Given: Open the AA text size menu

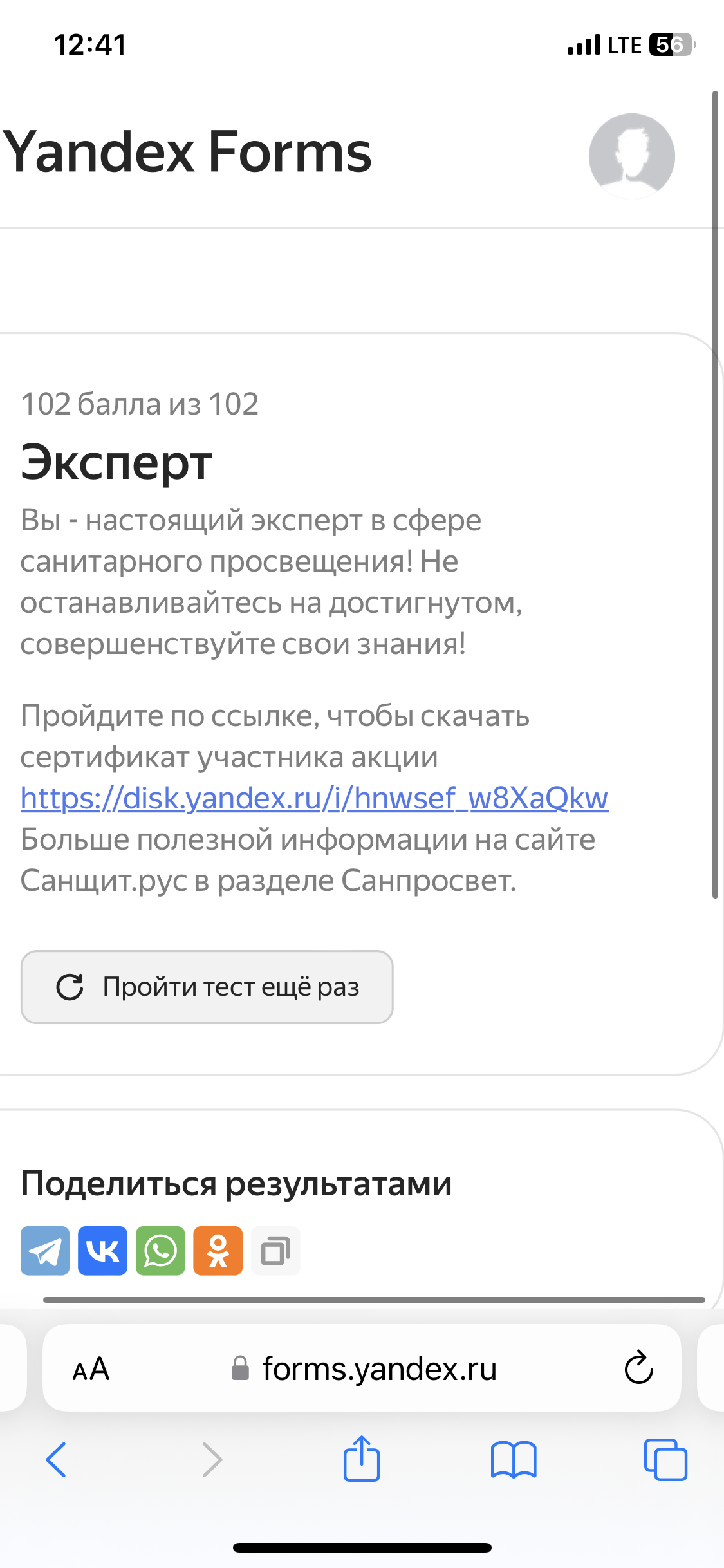Looking at the screenshot, I should [91, 1368].
